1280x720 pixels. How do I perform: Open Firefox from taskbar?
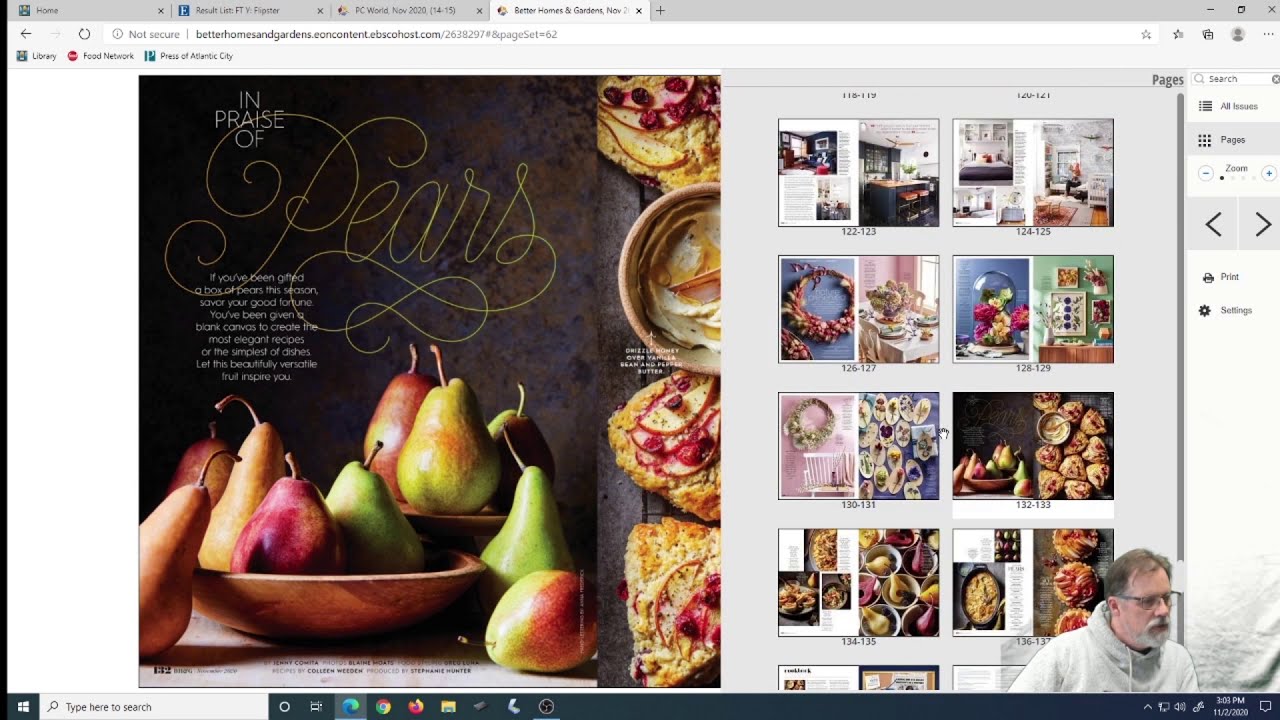[416, 707]
